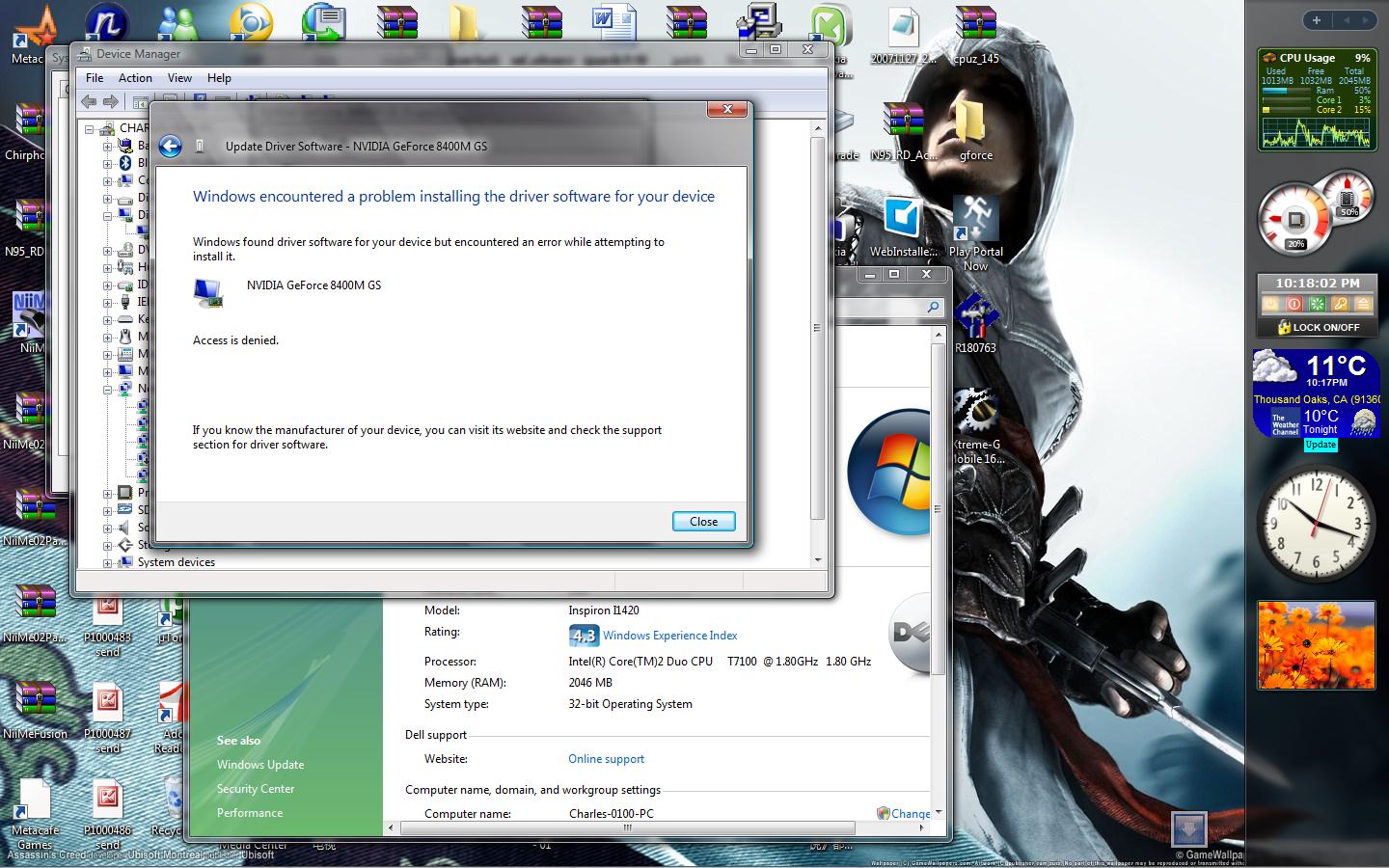Open P1000487 send desktop file
The height and width of the screenshot is (868, 1389).
pos(107,717)
